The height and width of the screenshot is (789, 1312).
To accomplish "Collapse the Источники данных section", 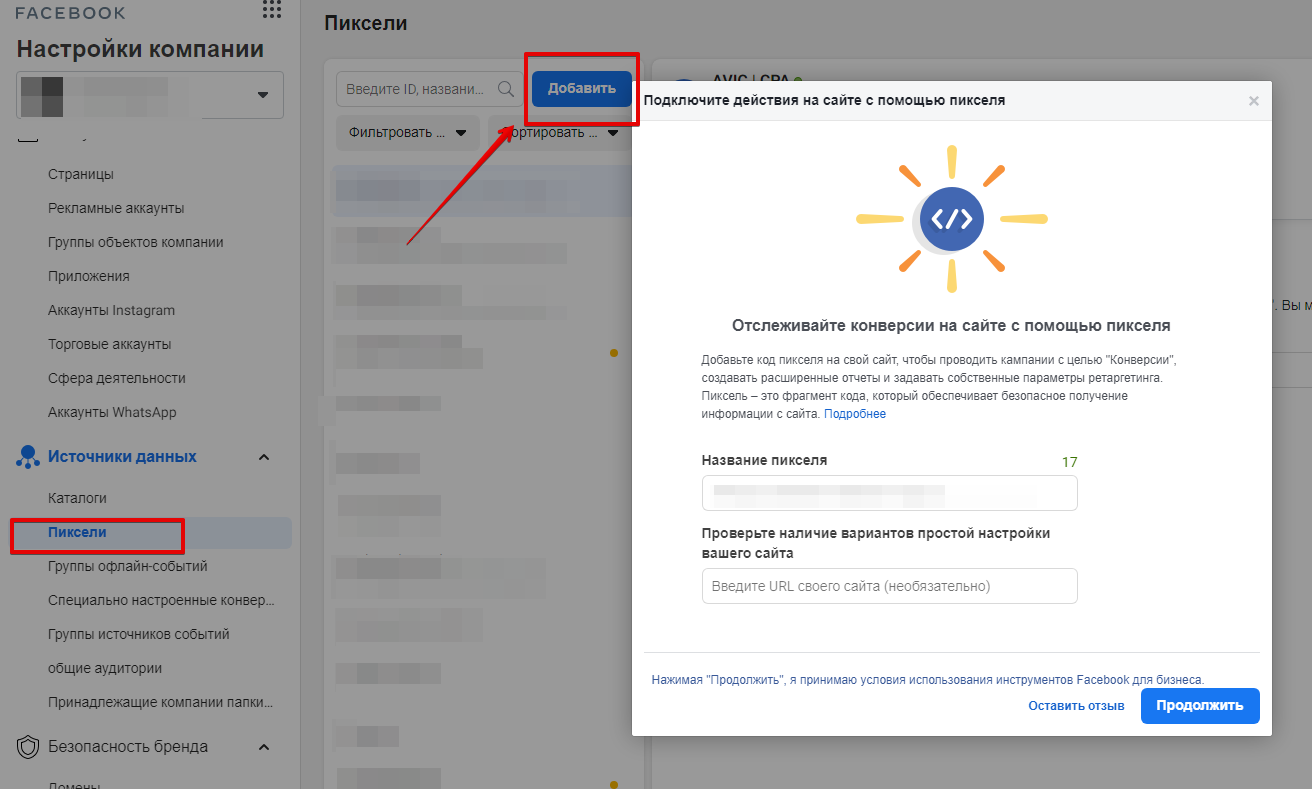I will (x=264, y=457).
